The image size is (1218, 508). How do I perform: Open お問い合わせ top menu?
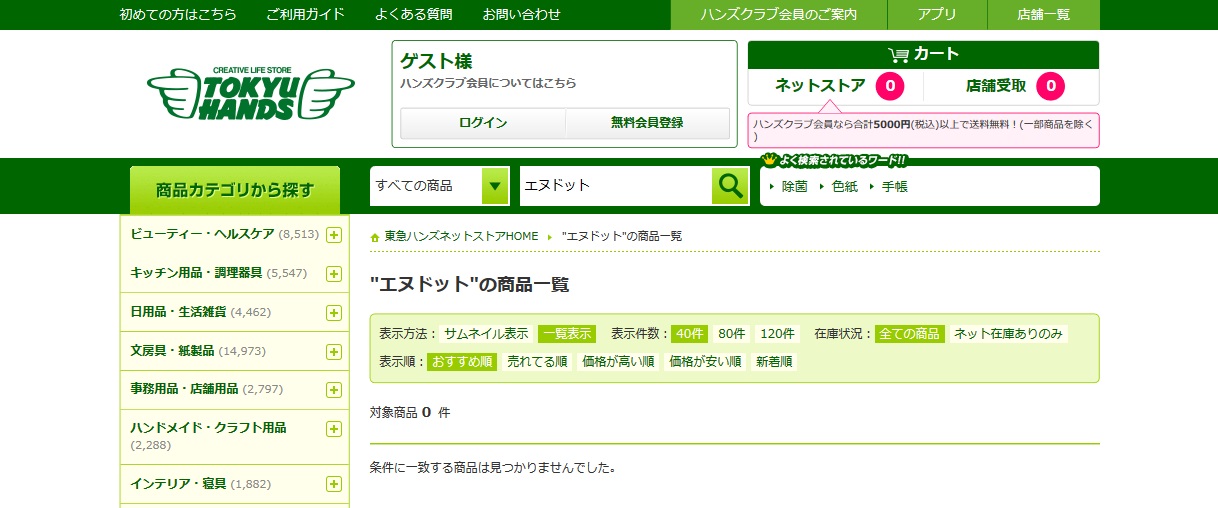[x=522, y=14]
